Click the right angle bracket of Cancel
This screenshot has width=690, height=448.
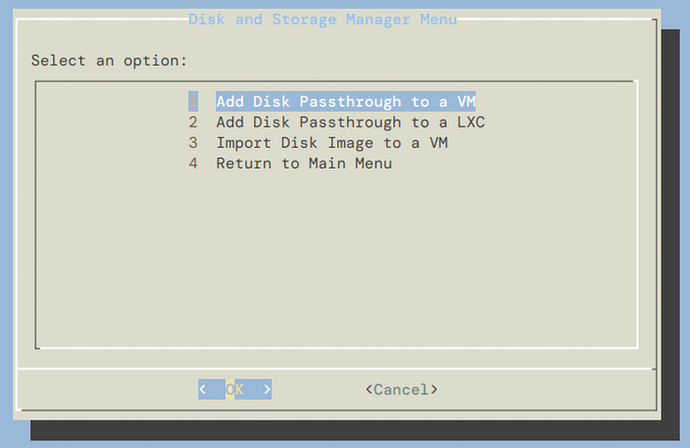[434, 389]
